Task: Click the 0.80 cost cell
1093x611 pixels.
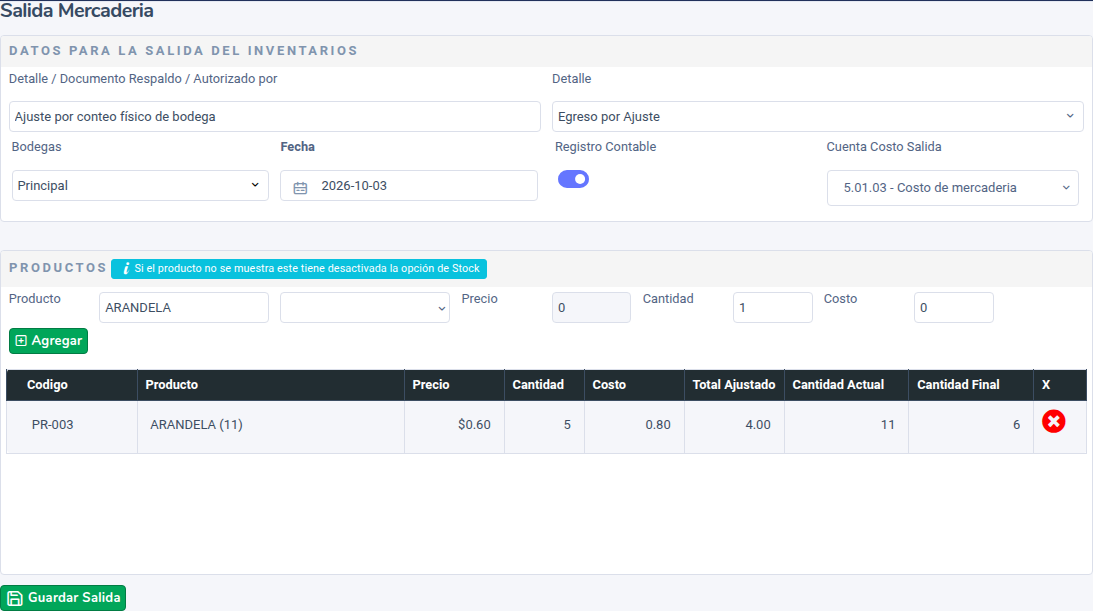Action: (634, 427)
